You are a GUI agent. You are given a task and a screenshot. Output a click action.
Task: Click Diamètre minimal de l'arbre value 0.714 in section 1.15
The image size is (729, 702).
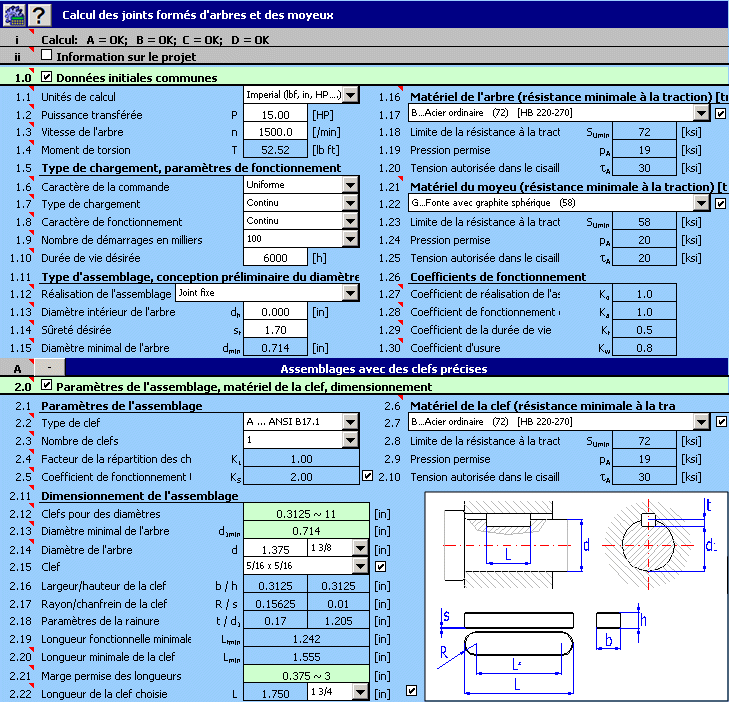(275, 348)
